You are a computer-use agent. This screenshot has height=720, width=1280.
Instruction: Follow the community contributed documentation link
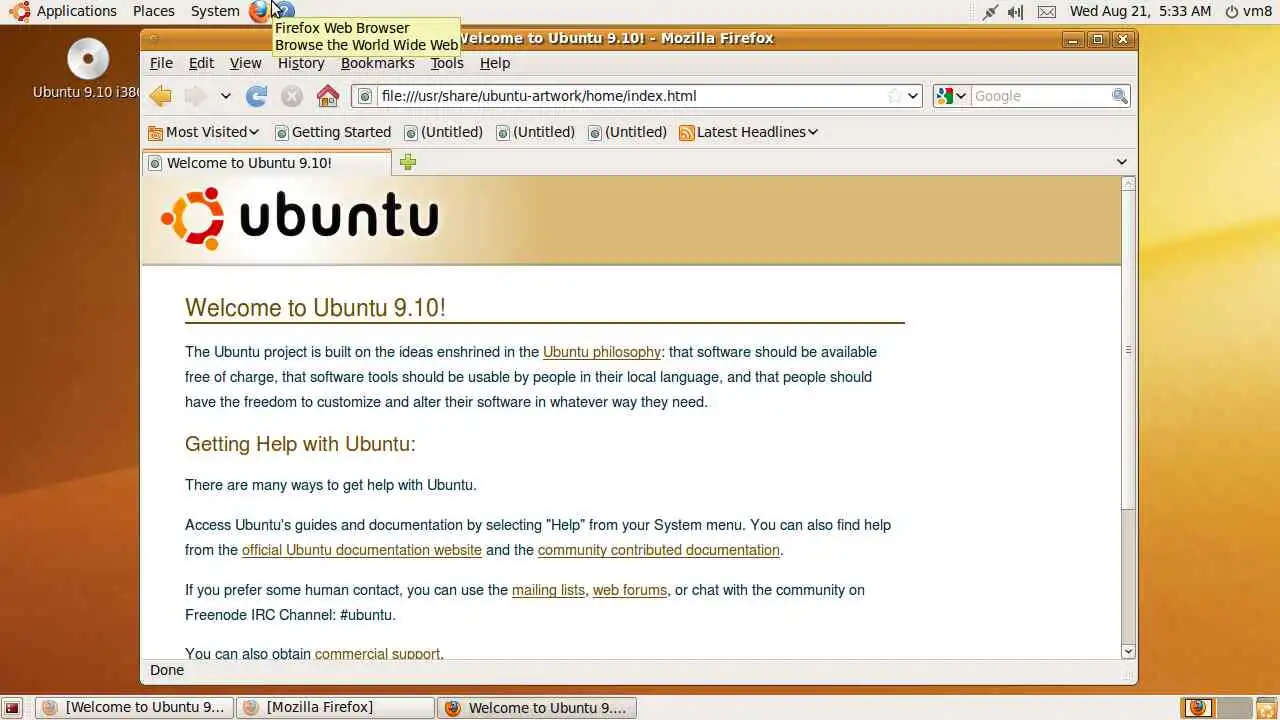(659, 550)
